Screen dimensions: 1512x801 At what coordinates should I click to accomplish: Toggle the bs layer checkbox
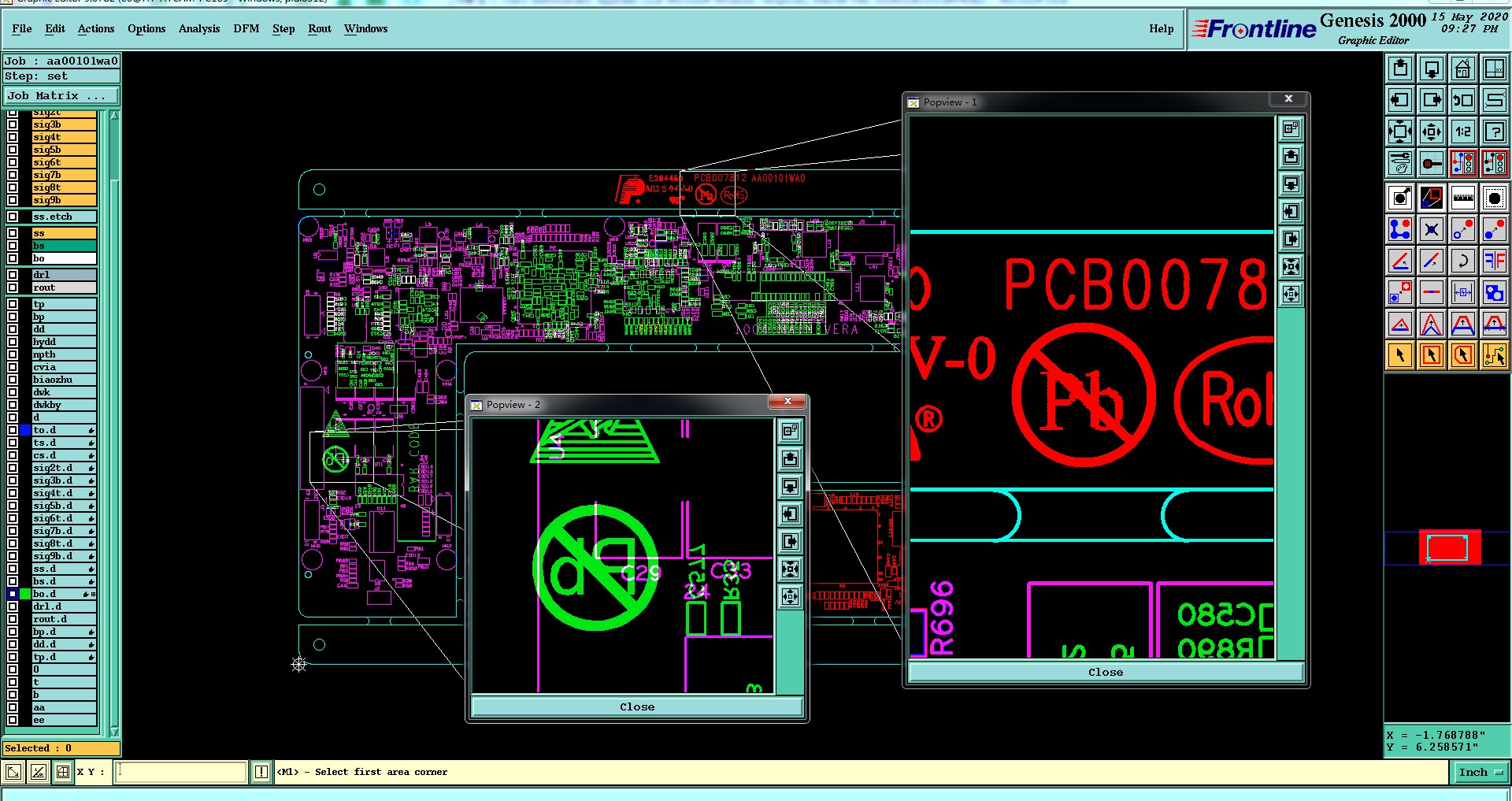point(13,246)
